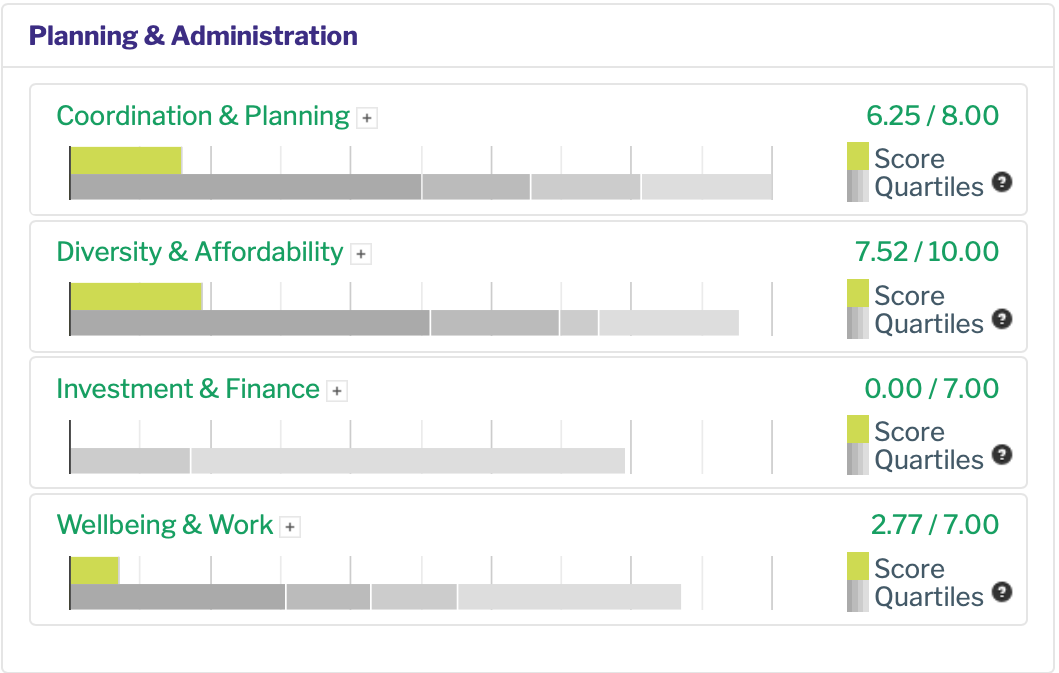Click the Quartiles help icon for Wellbeing & Work
The height and width of the screenshot is (673, 1059).
1002,595
